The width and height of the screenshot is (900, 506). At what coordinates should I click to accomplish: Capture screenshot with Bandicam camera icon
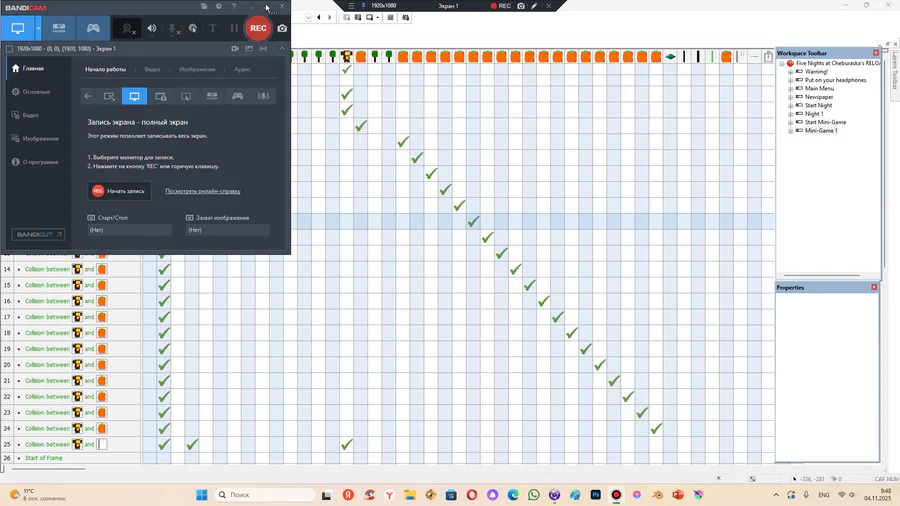pos(282,28)
